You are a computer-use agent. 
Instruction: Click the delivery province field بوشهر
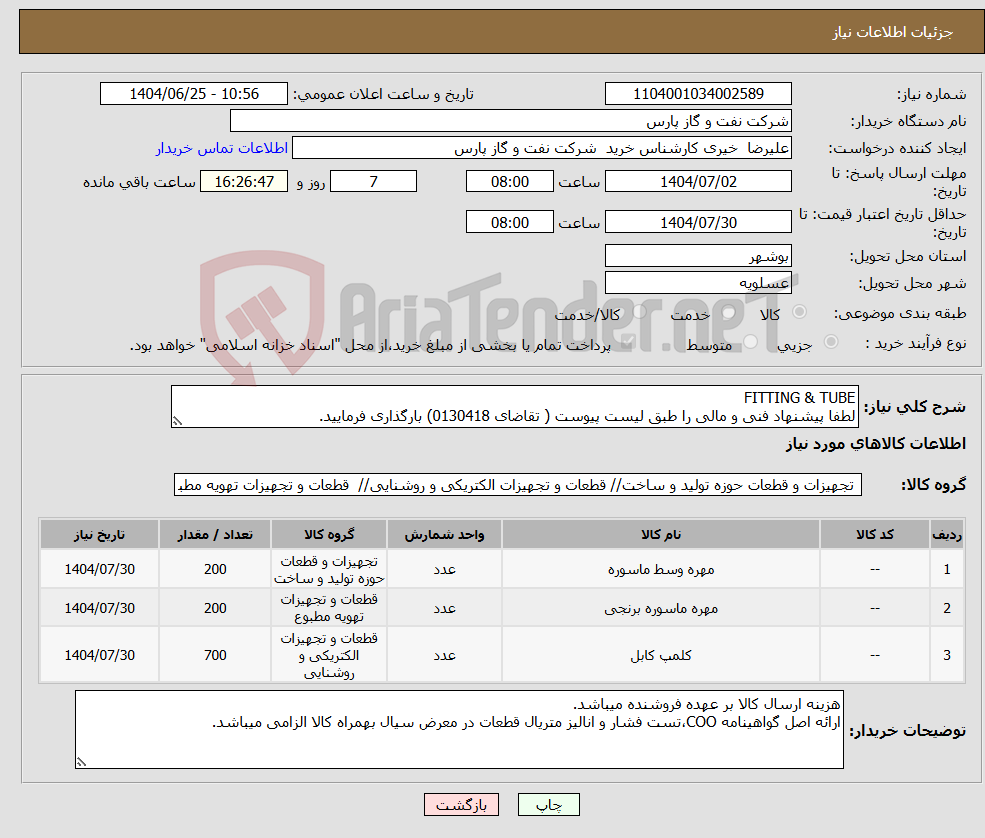click(x=697, y=255)
